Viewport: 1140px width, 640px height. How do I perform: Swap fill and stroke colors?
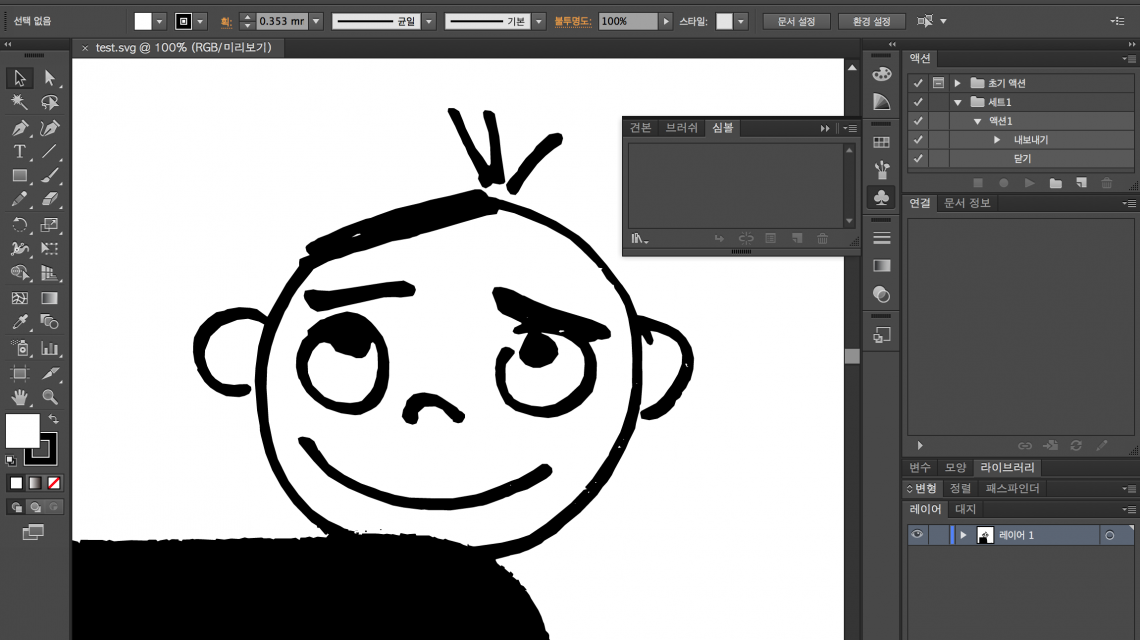point(53,419)
